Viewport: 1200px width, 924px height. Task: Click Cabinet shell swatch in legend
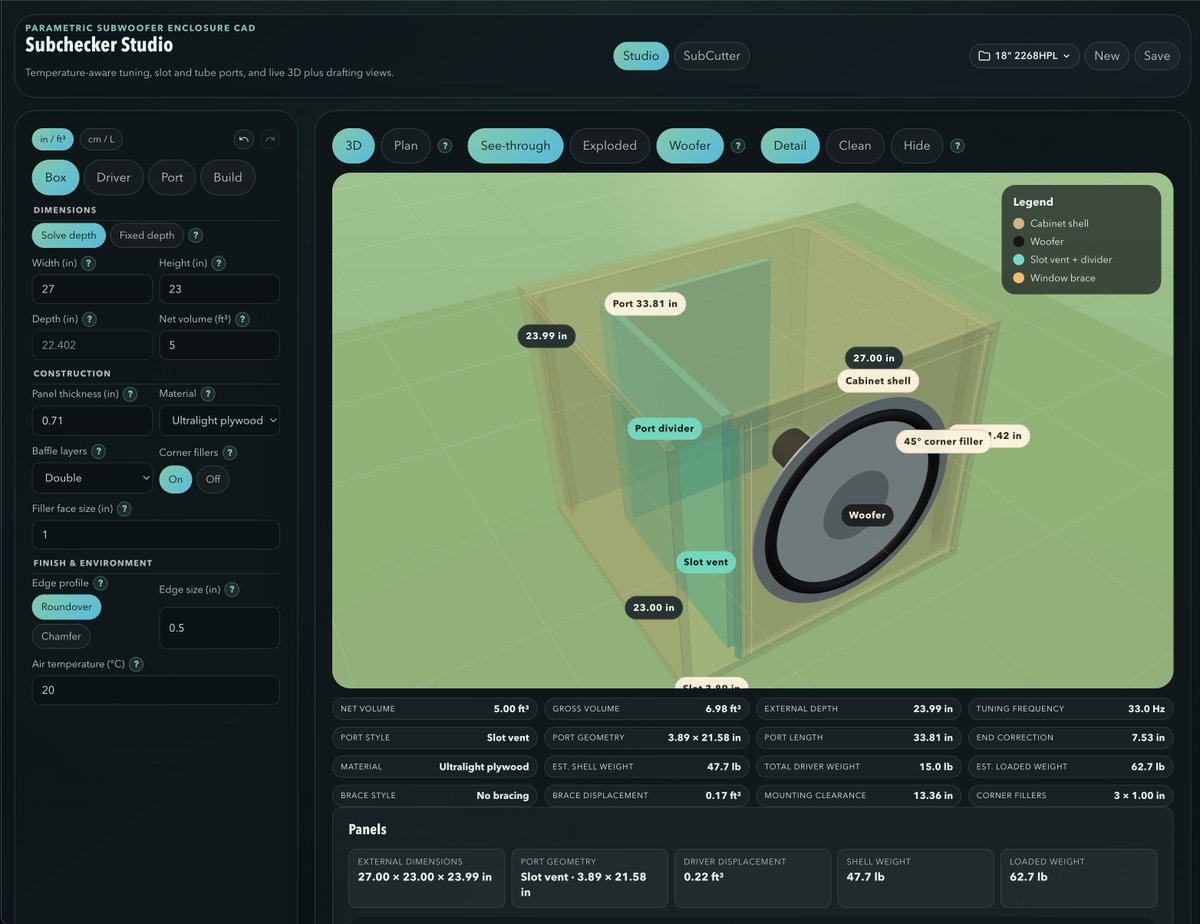click(x=1019, y=224)
